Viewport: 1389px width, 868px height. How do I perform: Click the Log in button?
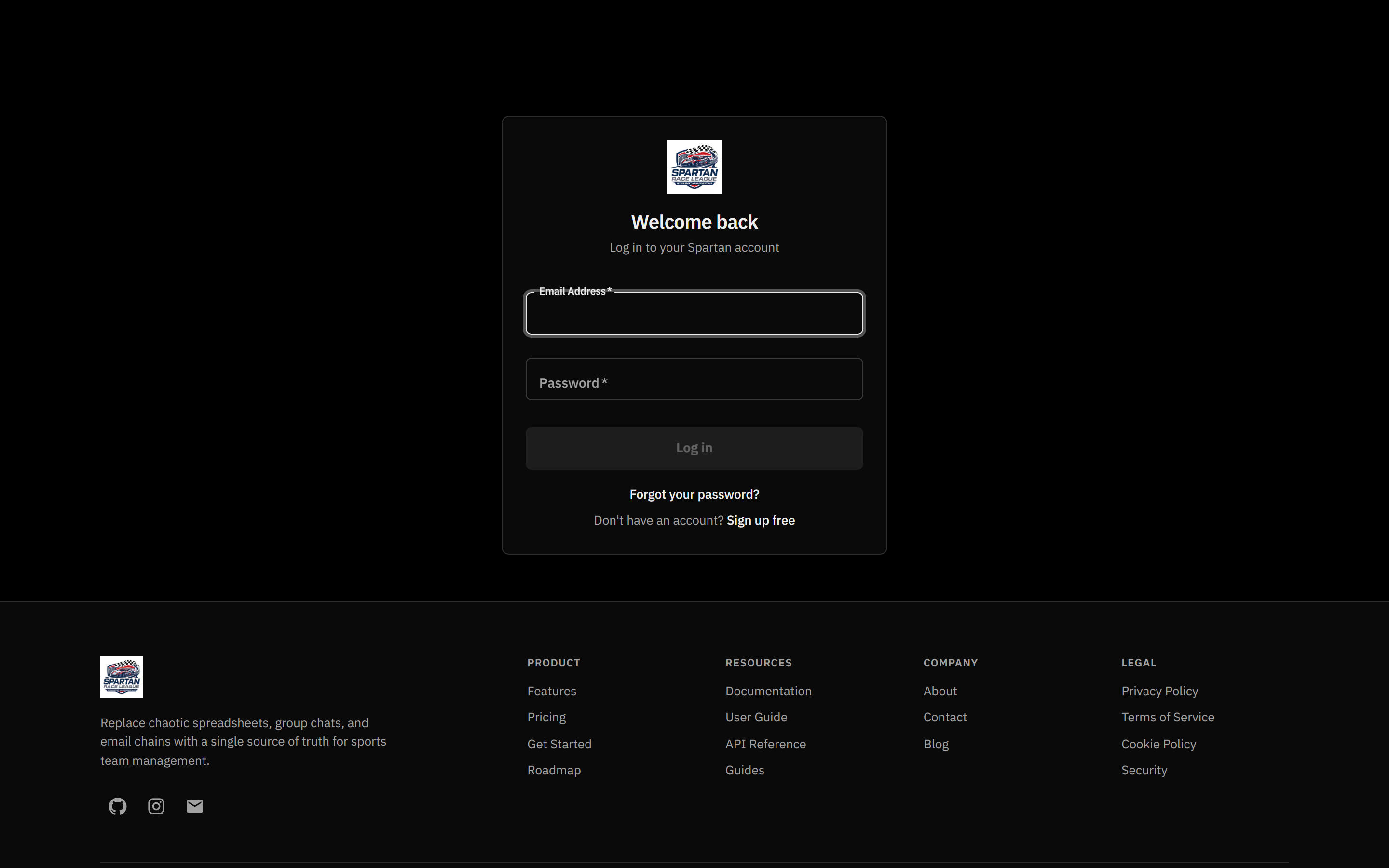tap(694, 448)
